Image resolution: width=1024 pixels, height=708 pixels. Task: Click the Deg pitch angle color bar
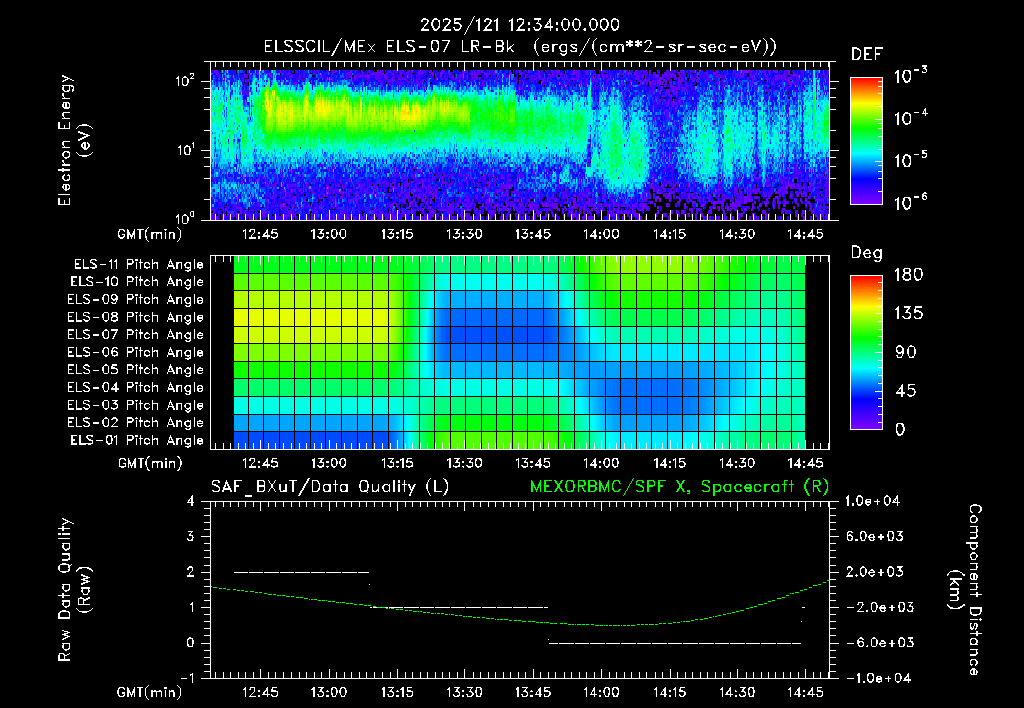point(866,353)
